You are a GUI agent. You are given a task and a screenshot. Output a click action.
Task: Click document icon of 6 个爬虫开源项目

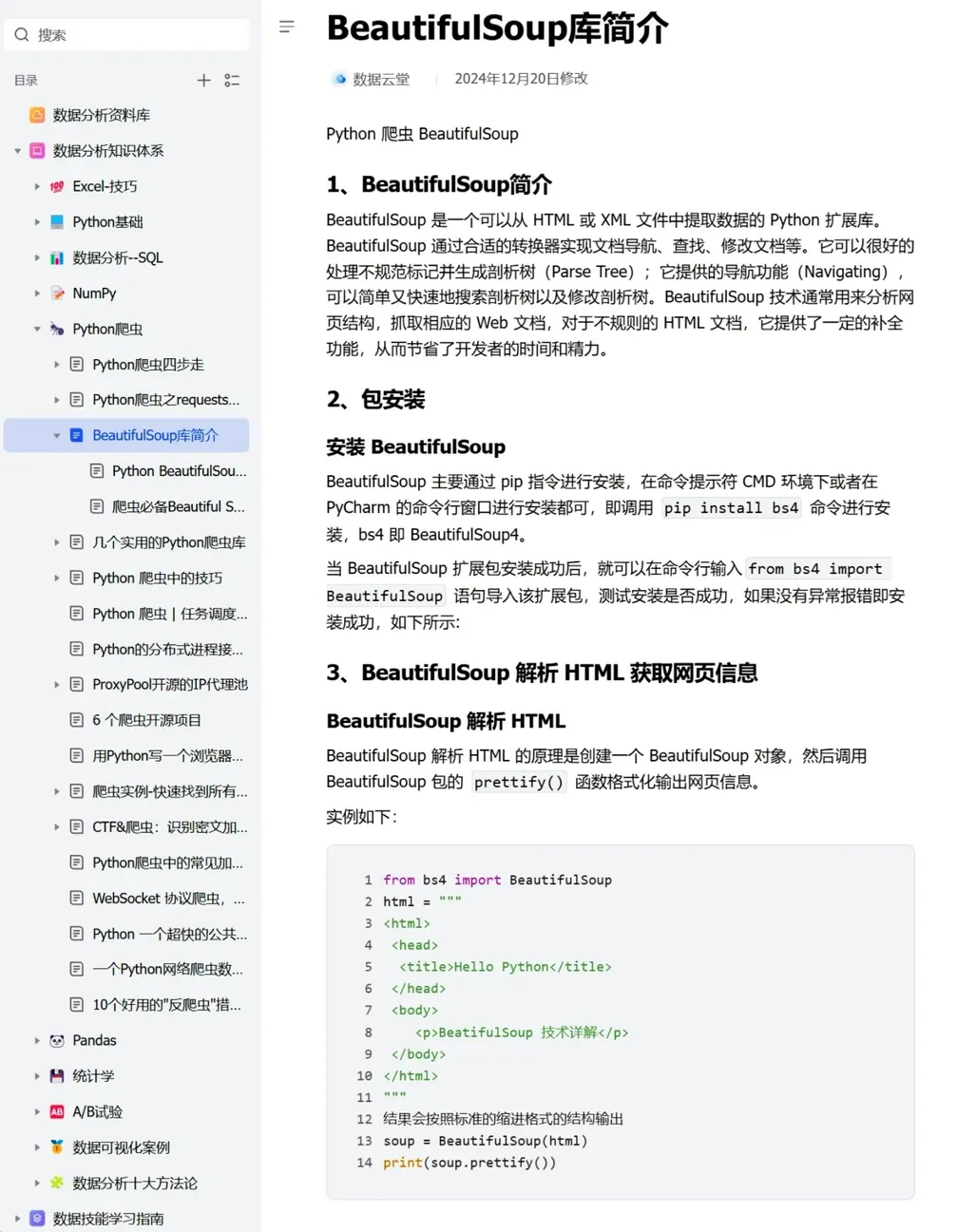click(77, 720)
